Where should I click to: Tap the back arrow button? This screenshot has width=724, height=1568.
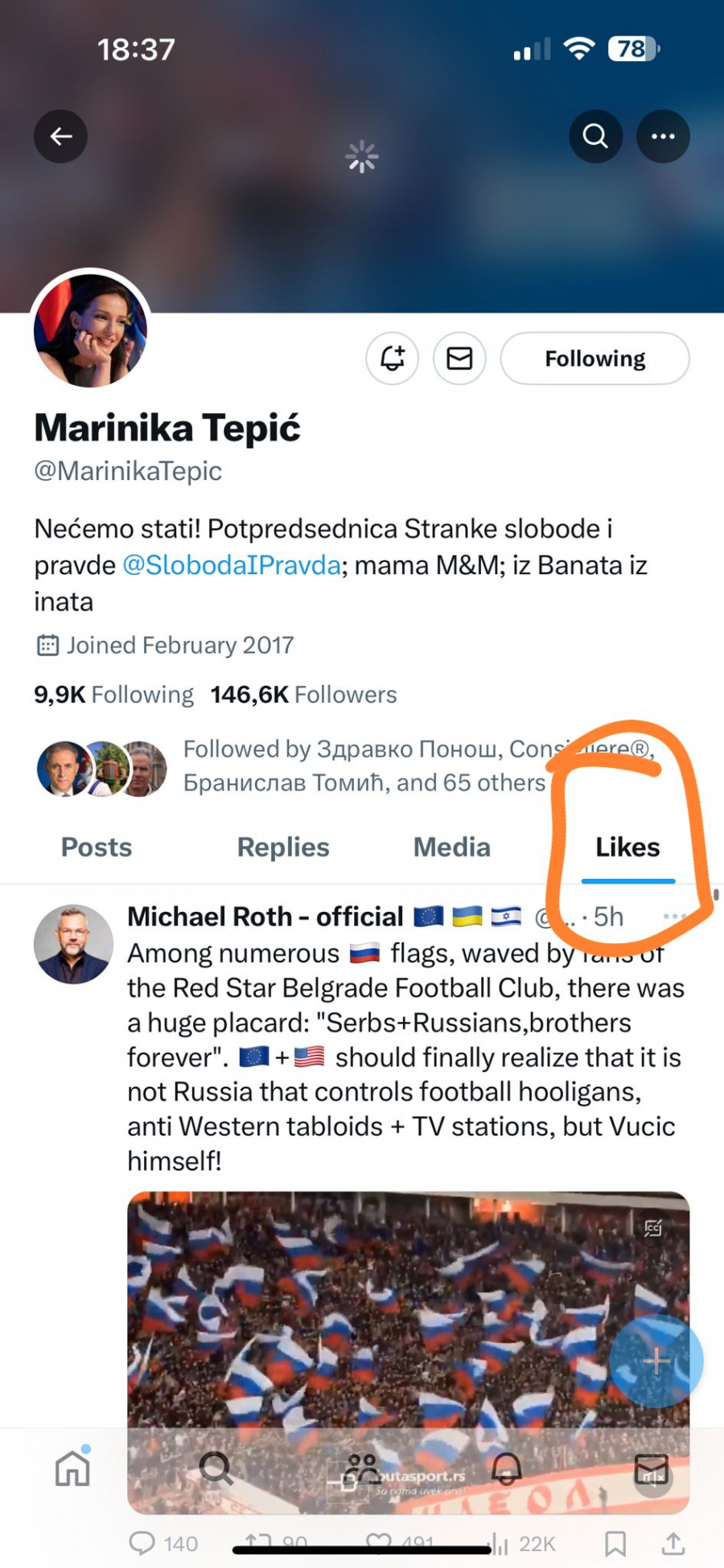click(x=61, y=137)
